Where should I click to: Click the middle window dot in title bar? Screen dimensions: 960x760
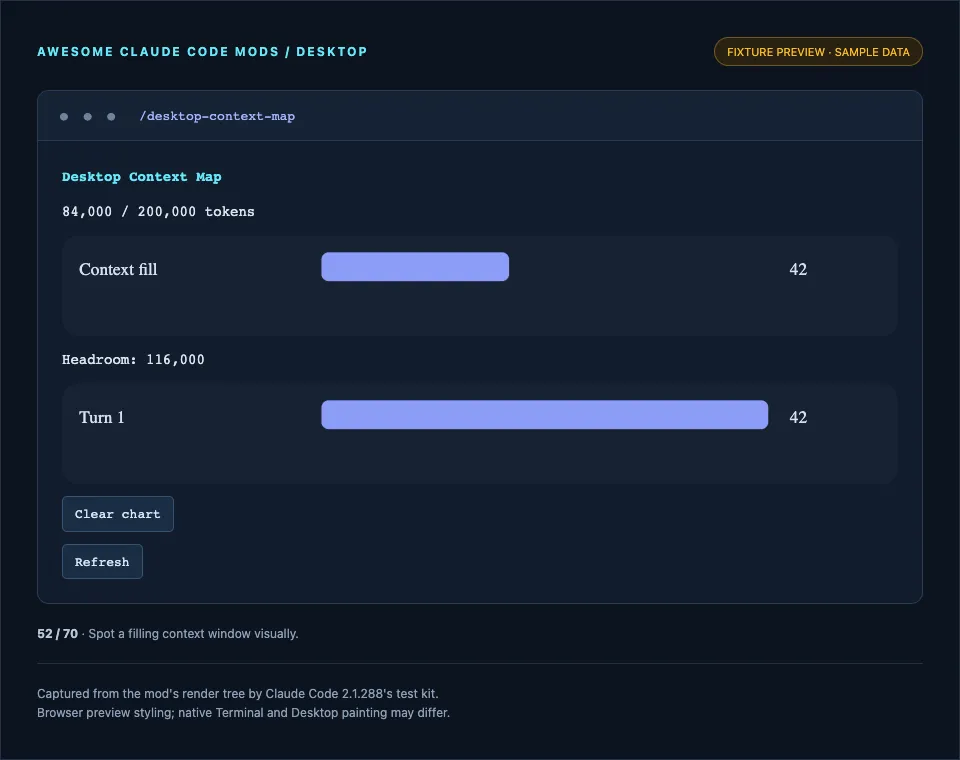pyautogui.click(x=88, y=116)
